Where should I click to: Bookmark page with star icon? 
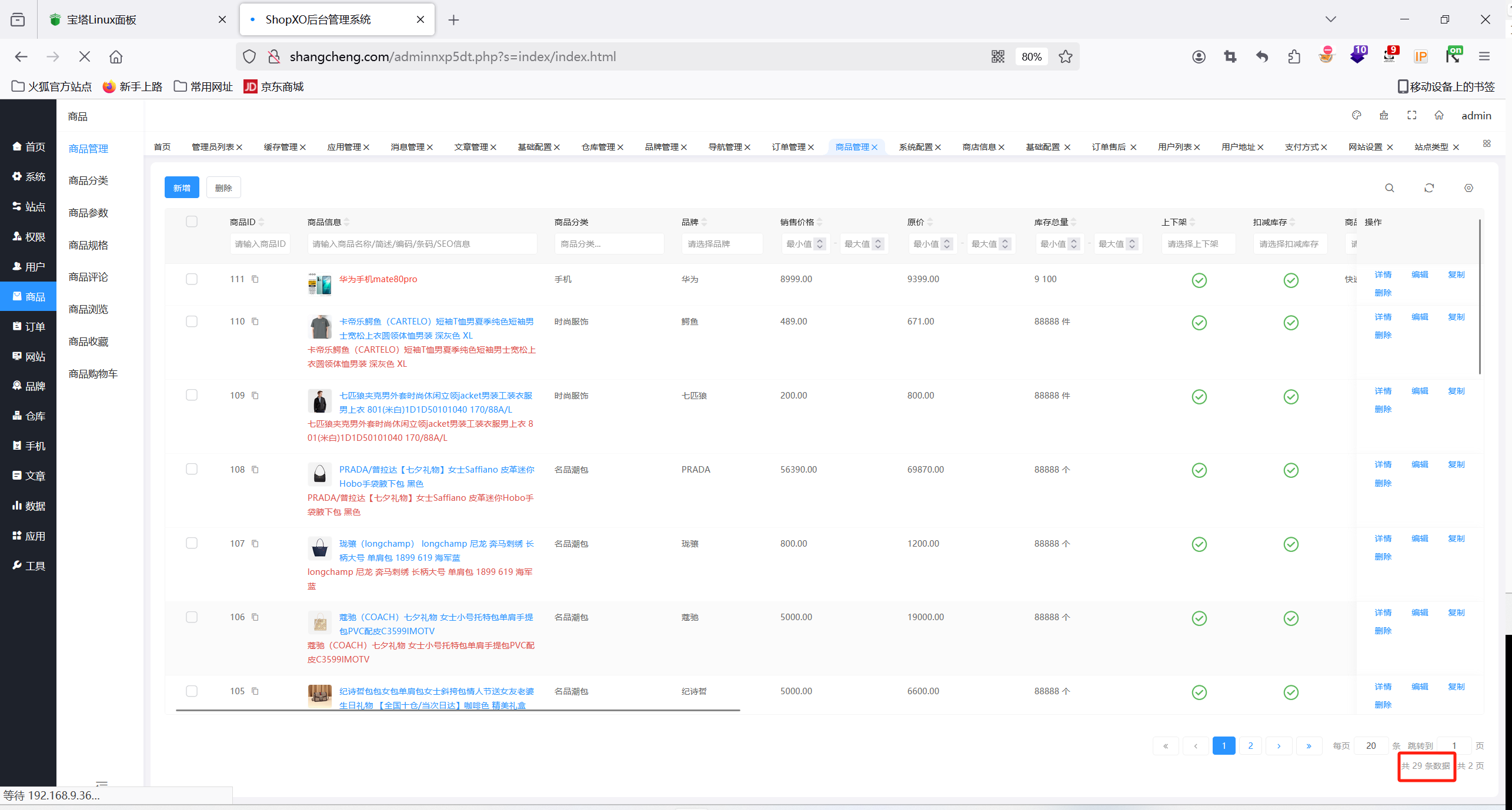pos(1065,56)
